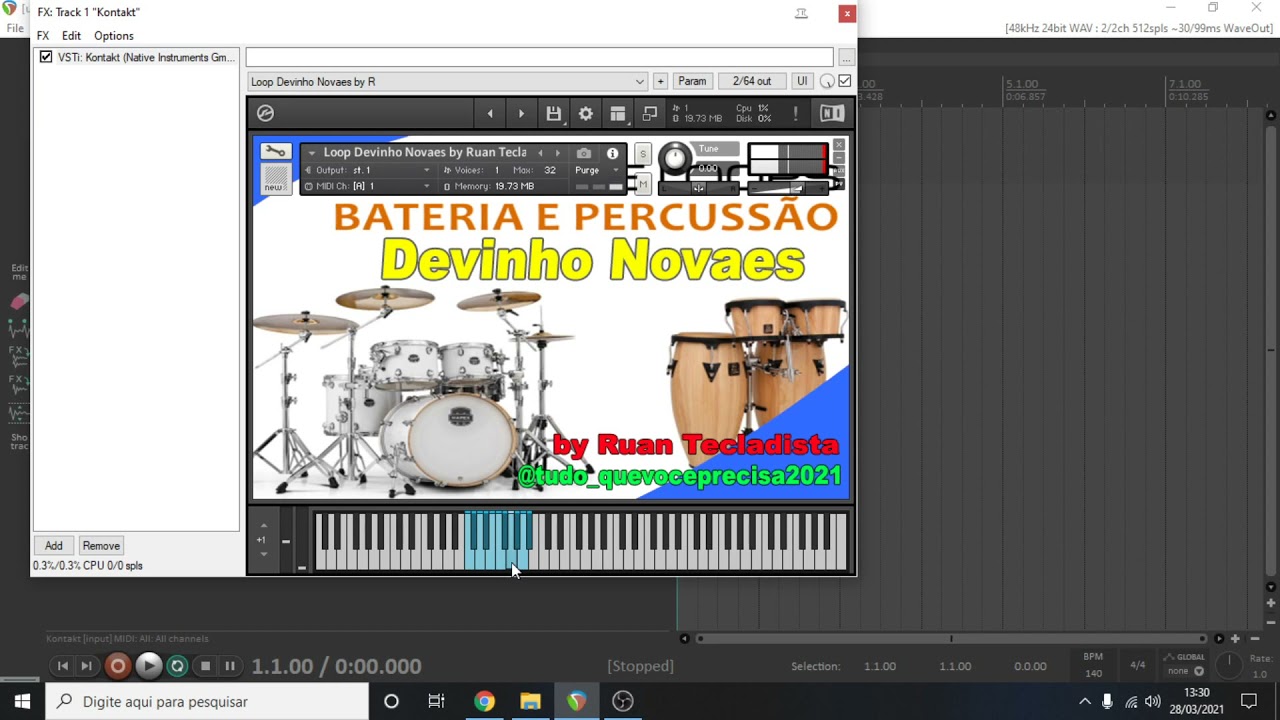Mute the Kontakt instrument with M
The image size is (1280, 720).
click(643, 184)
